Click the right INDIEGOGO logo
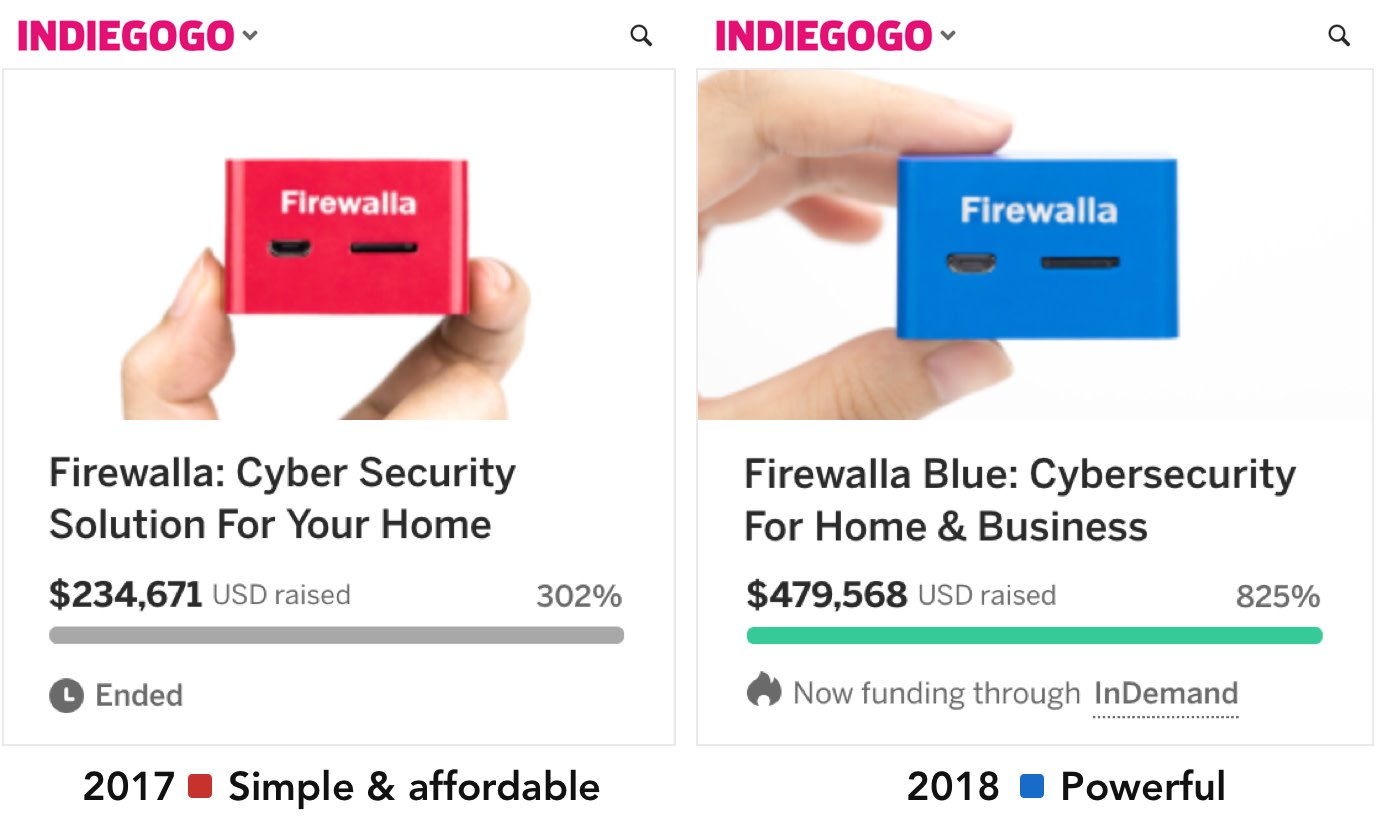Image resolution: width=1380 pixels, height=830 pixels. [824, 37]
